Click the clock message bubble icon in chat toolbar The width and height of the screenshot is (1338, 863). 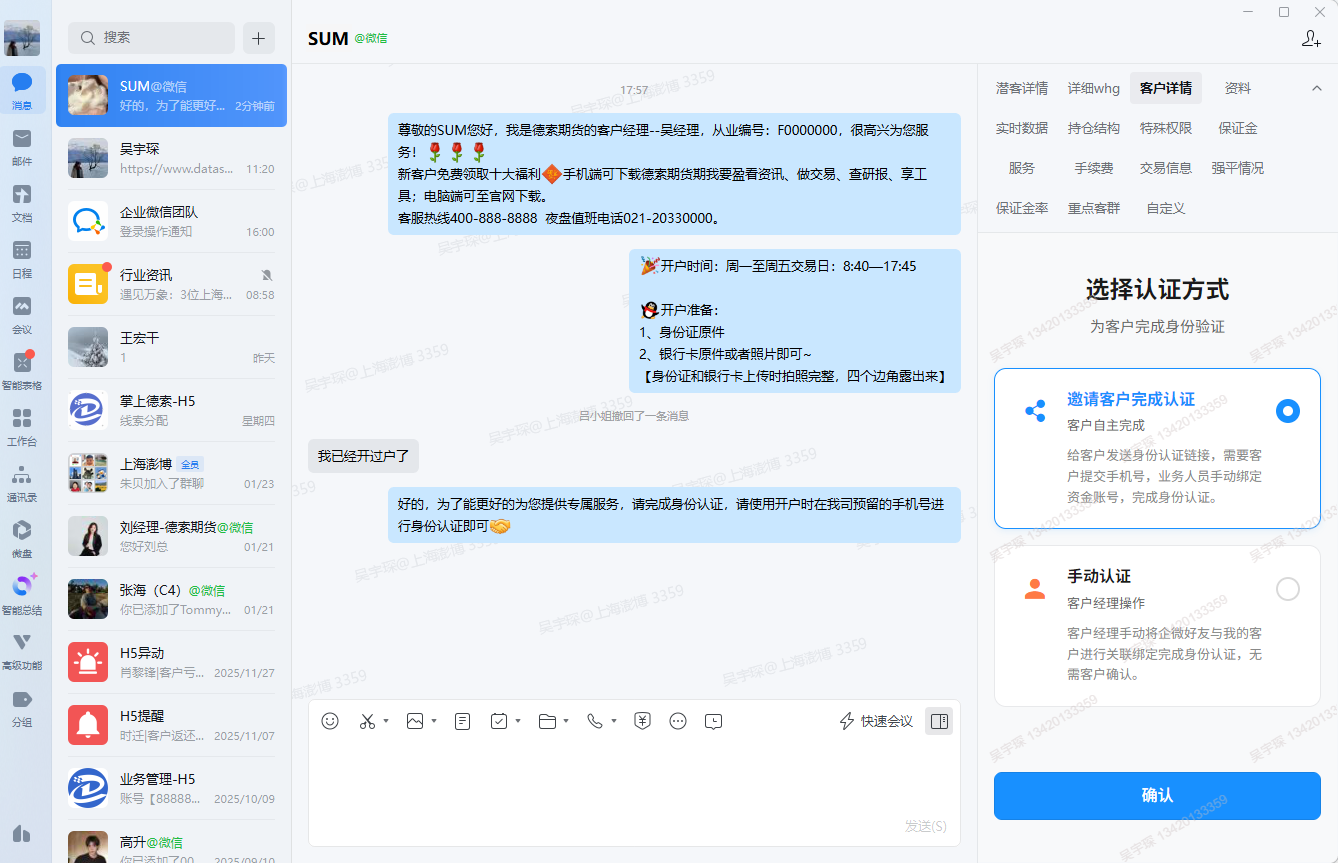(x=713, y=721)
